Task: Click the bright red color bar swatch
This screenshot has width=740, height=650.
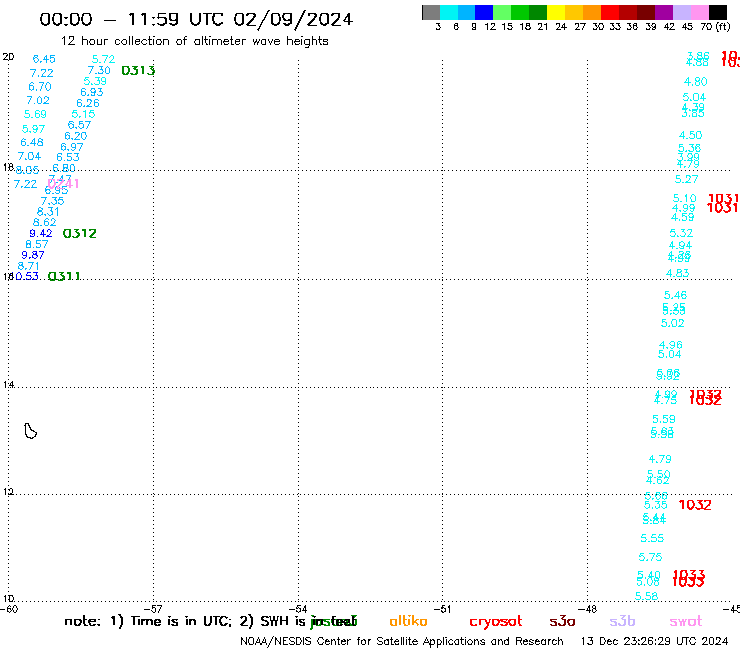Action: [x=610, y=12]
